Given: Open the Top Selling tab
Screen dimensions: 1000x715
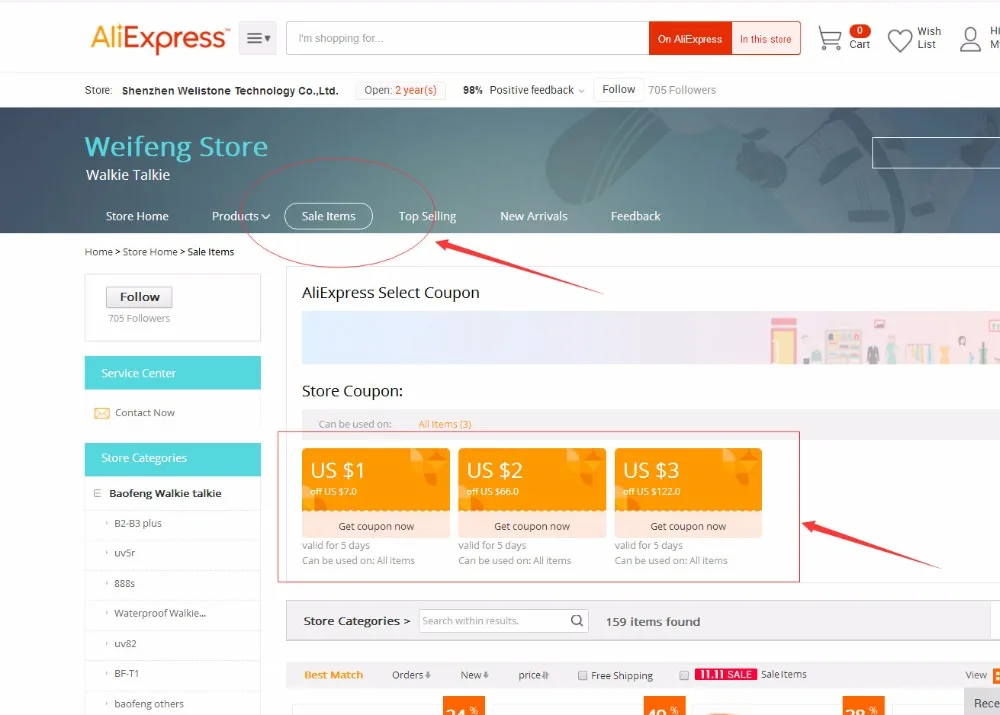Looking at the screenshot, I should [427, 216].
